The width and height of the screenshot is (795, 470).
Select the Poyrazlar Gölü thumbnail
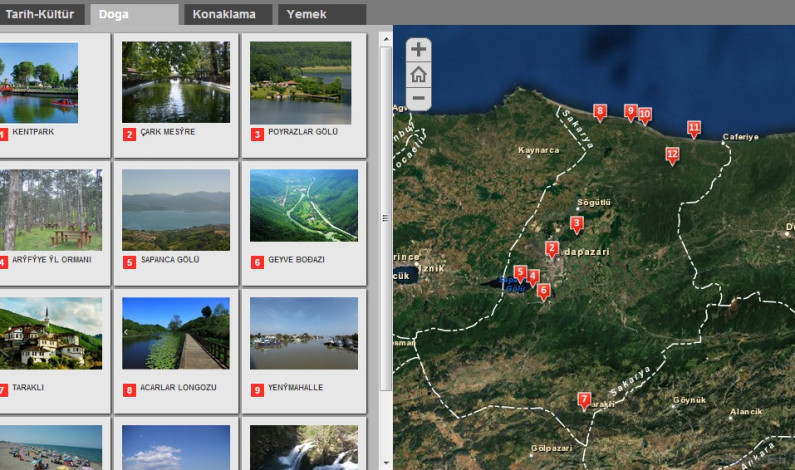[x=301, y=82]
